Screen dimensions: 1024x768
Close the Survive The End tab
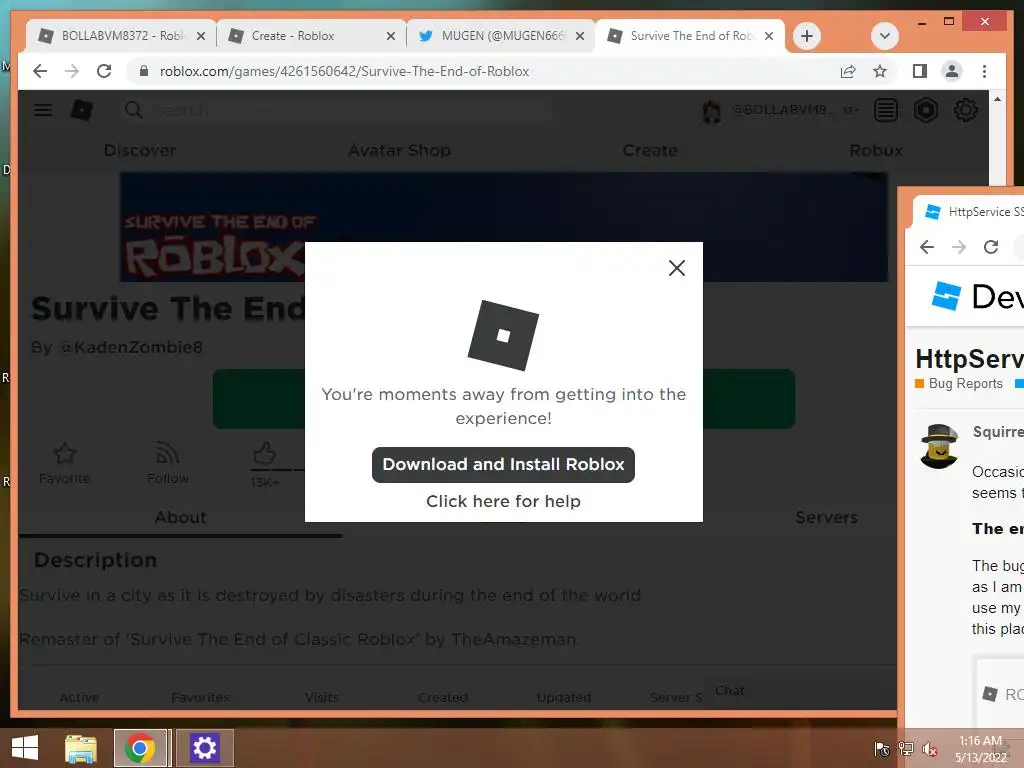click(769, 36)
